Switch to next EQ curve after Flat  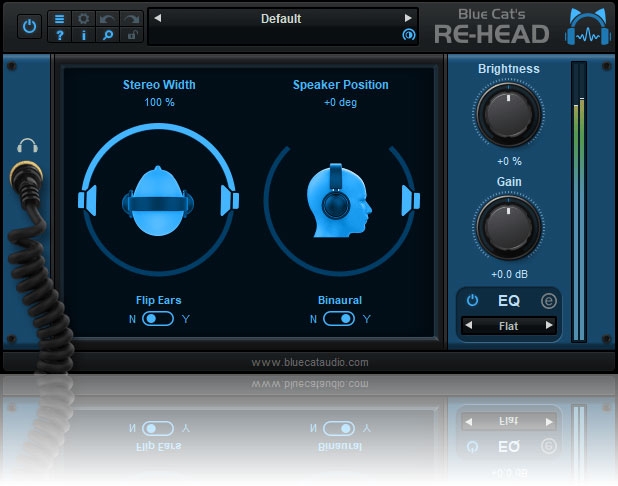tap(548, 326)
